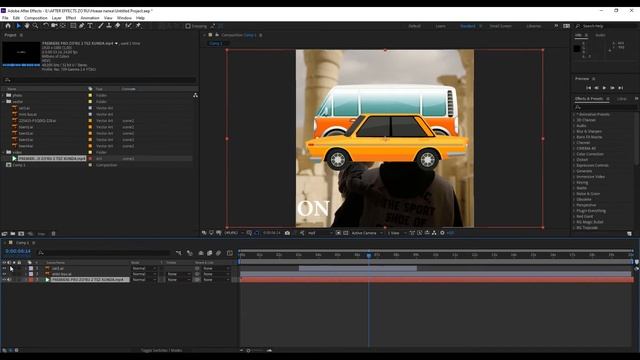Open the Graph Editor in timeline
Image resolution: width=640 pixels, height=360 pixels.
(230, 253)
